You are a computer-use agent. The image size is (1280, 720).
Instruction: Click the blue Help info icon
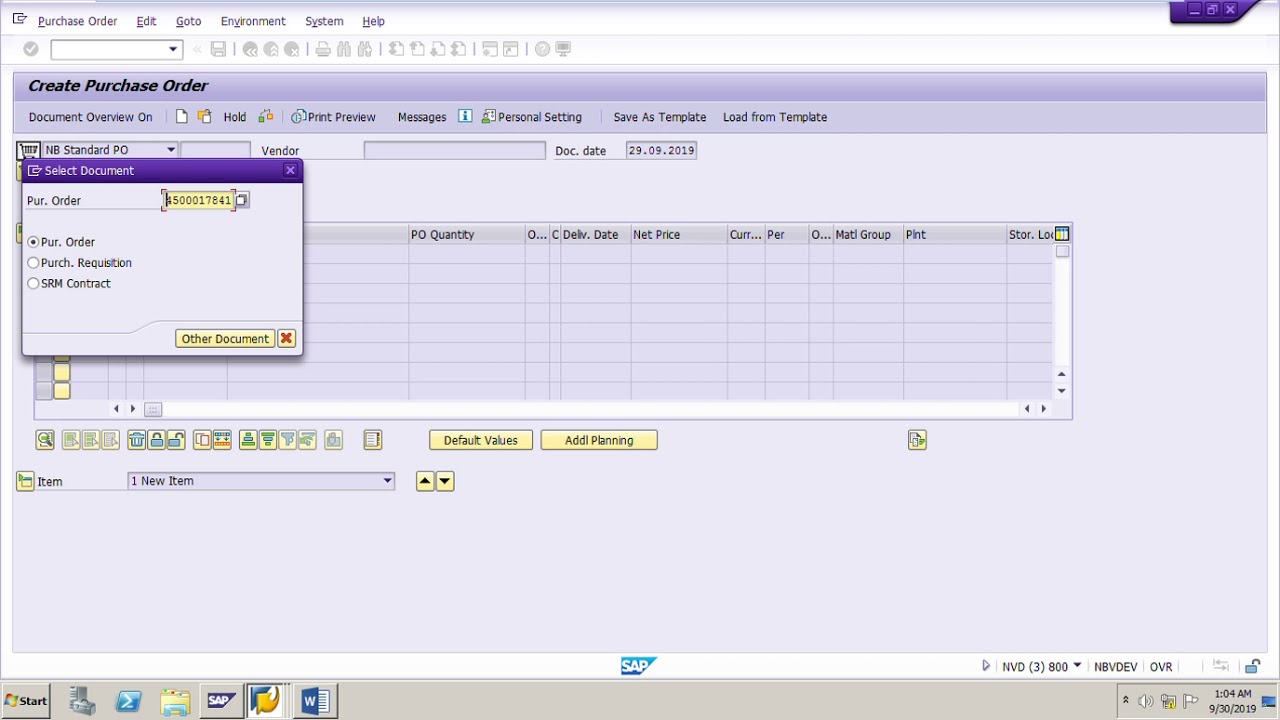[465, 117]
